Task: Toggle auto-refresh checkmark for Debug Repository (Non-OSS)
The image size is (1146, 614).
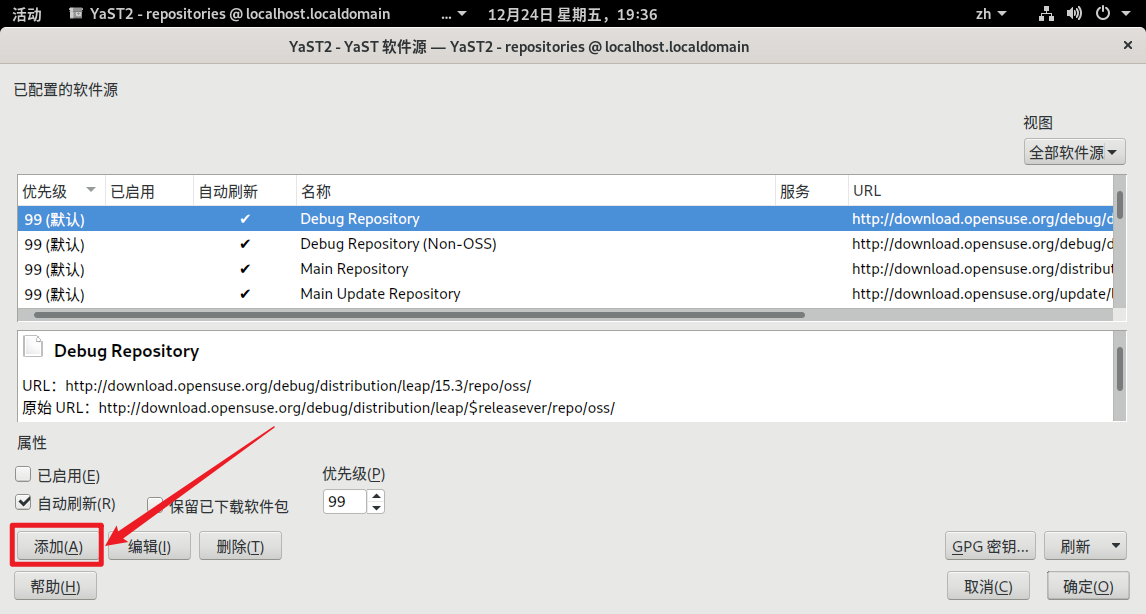Action: 245,244
